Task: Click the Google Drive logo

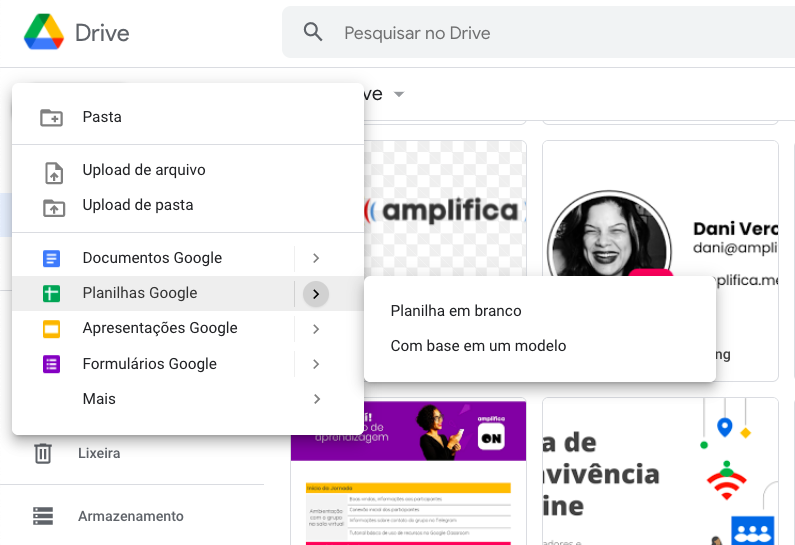Action: [44, 32]
